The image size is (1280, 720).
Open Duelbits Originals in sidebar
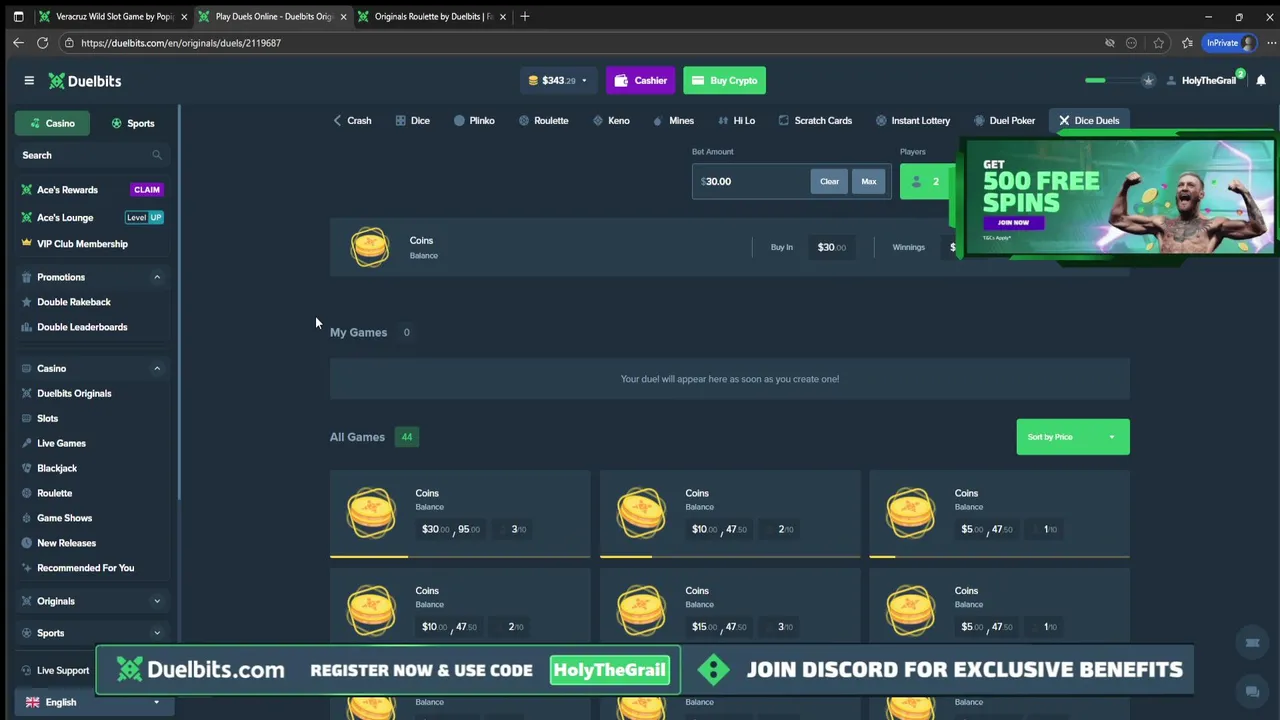[x=74, y=393]
